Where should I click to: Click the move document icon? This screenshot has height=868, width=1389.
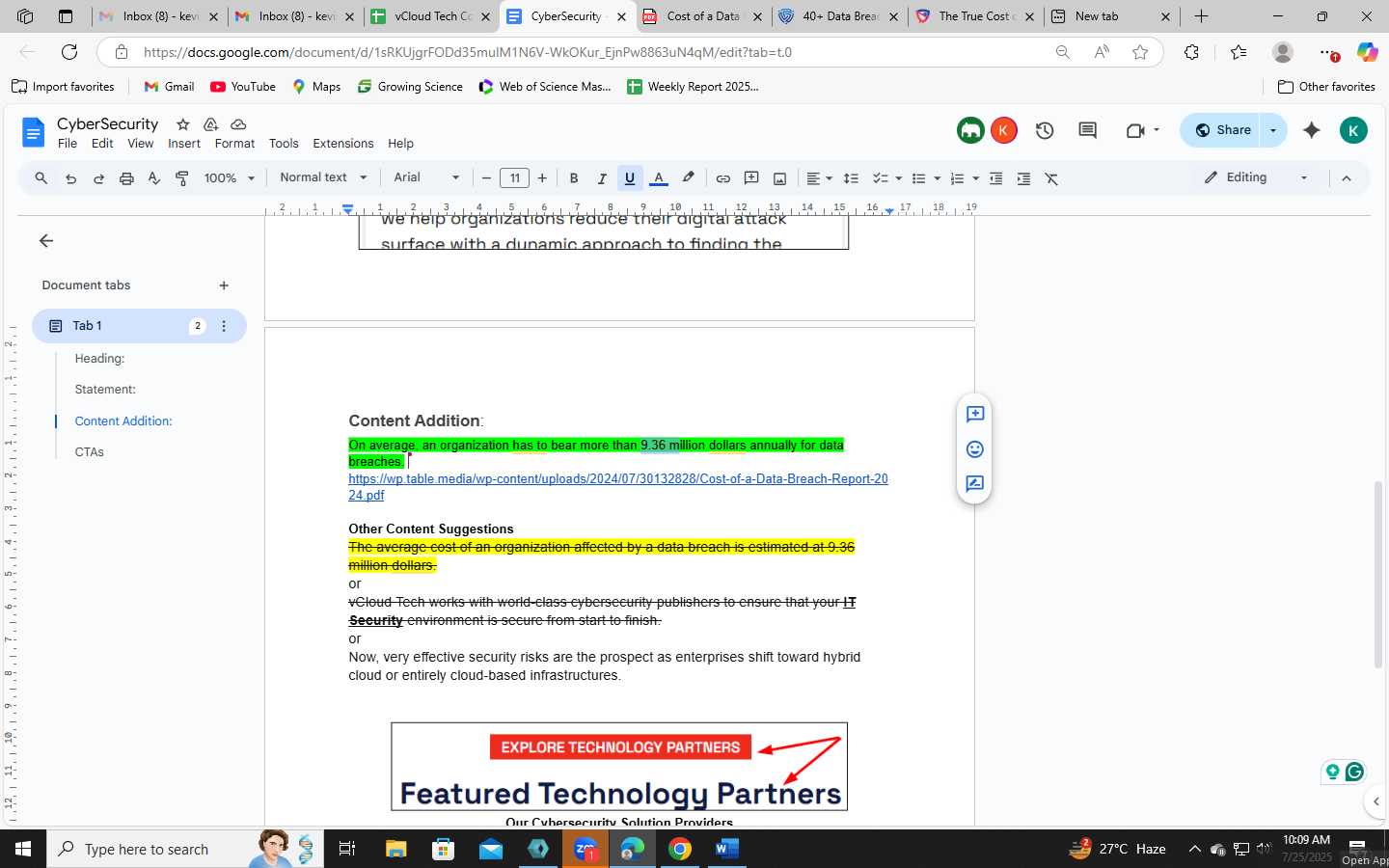click(x=210, y=124)
